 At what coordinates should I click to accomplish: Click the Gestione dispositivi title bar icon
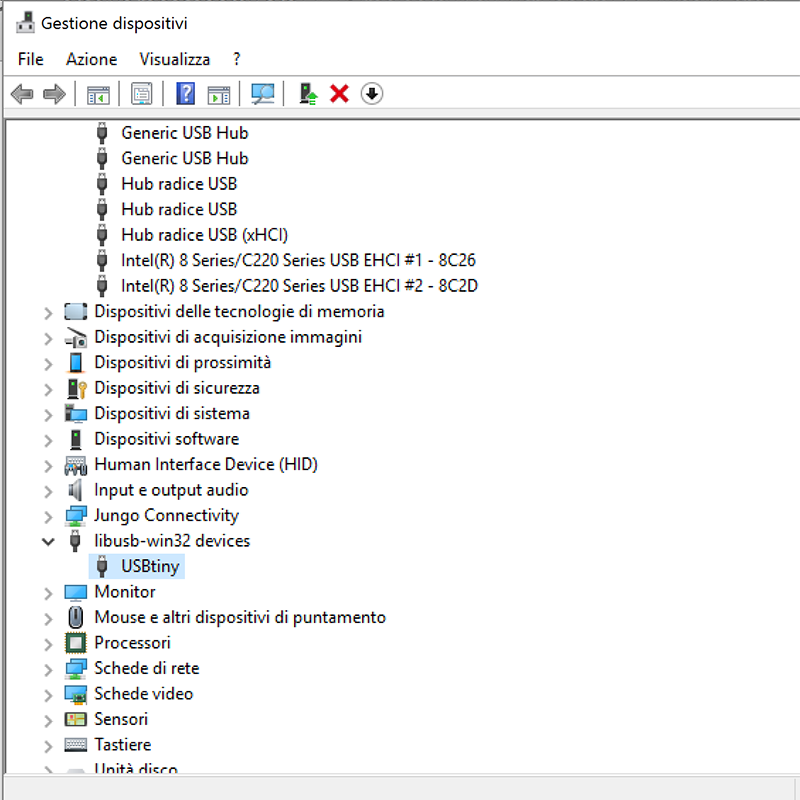(x=25, y=23)
